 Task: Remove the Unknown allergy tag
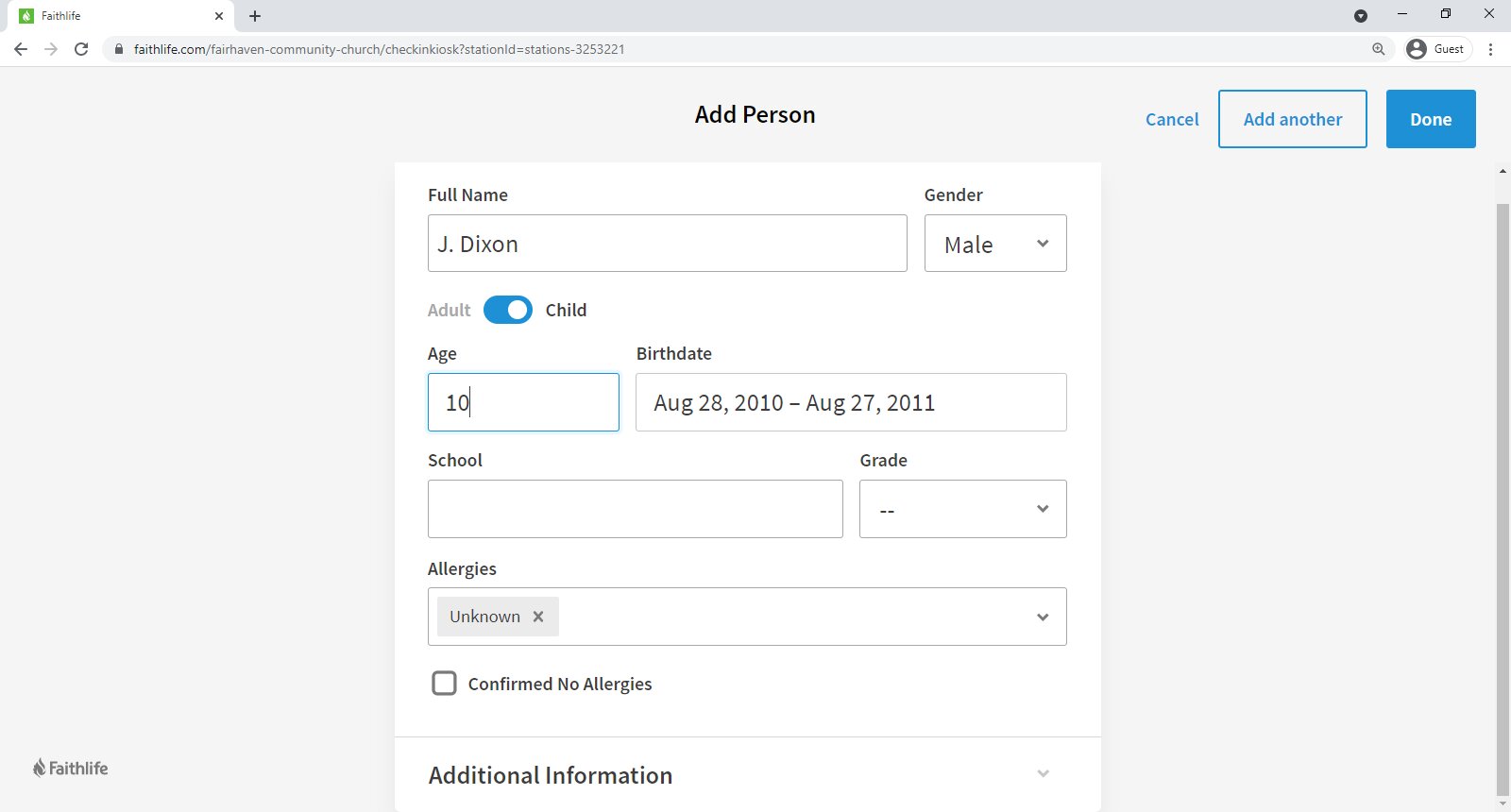click(x=538, y=617)
